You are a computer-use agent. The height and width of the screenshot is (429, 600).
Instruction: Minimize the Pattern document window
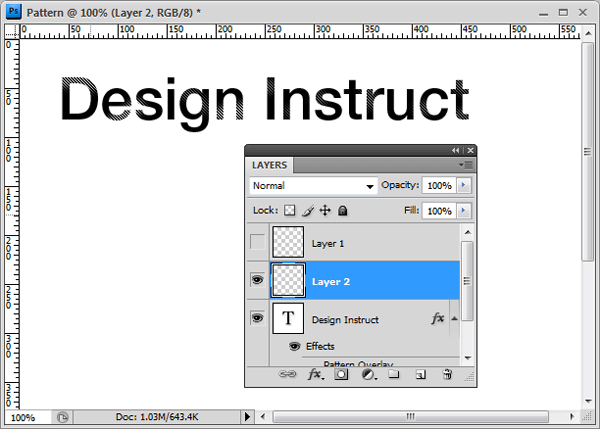pos(543,14)
